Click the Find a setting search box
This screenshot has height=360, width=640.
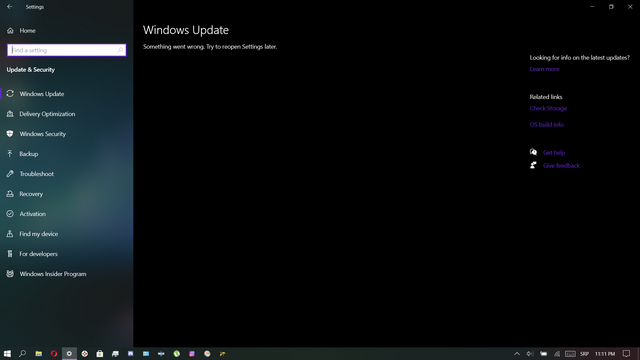pyautogui.click(x=67, y=50)
